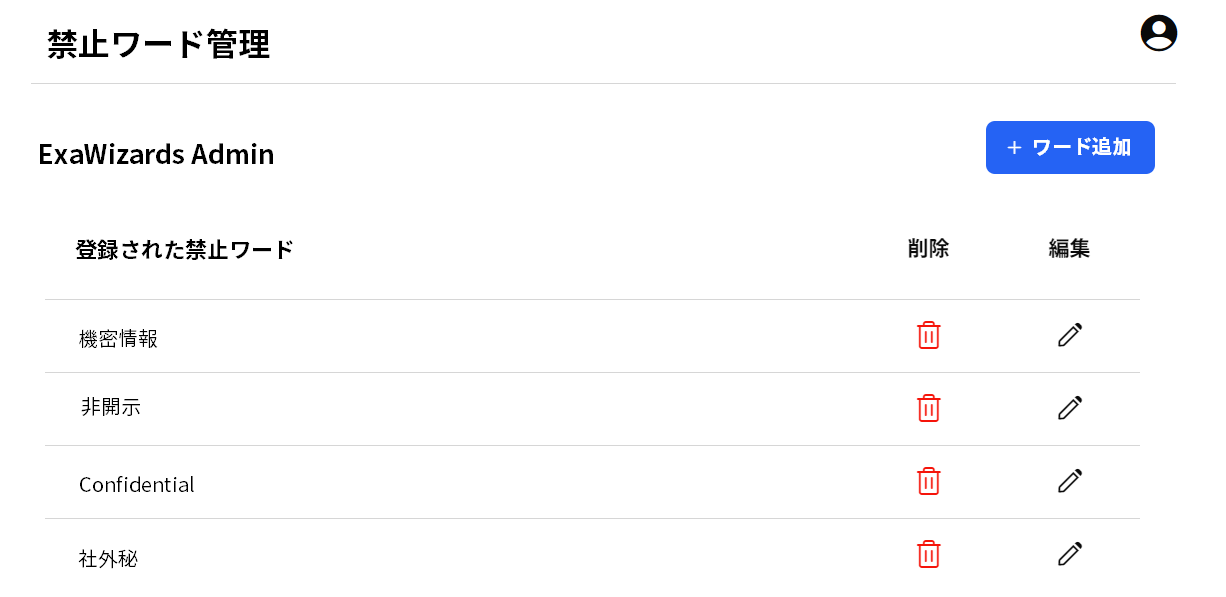Screen dimensions: 1226x597
Task: Edit the 社外秘 entry
Action: pos(1069,554)
